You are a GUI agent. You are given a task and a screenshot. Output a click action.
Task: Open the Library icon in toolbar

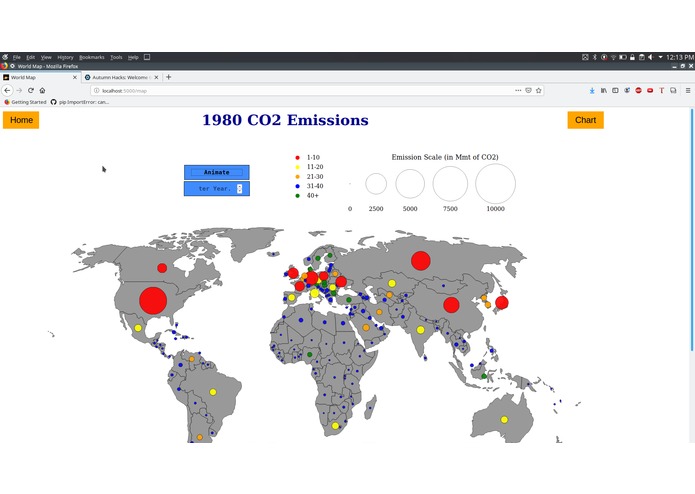pos(604,90)
